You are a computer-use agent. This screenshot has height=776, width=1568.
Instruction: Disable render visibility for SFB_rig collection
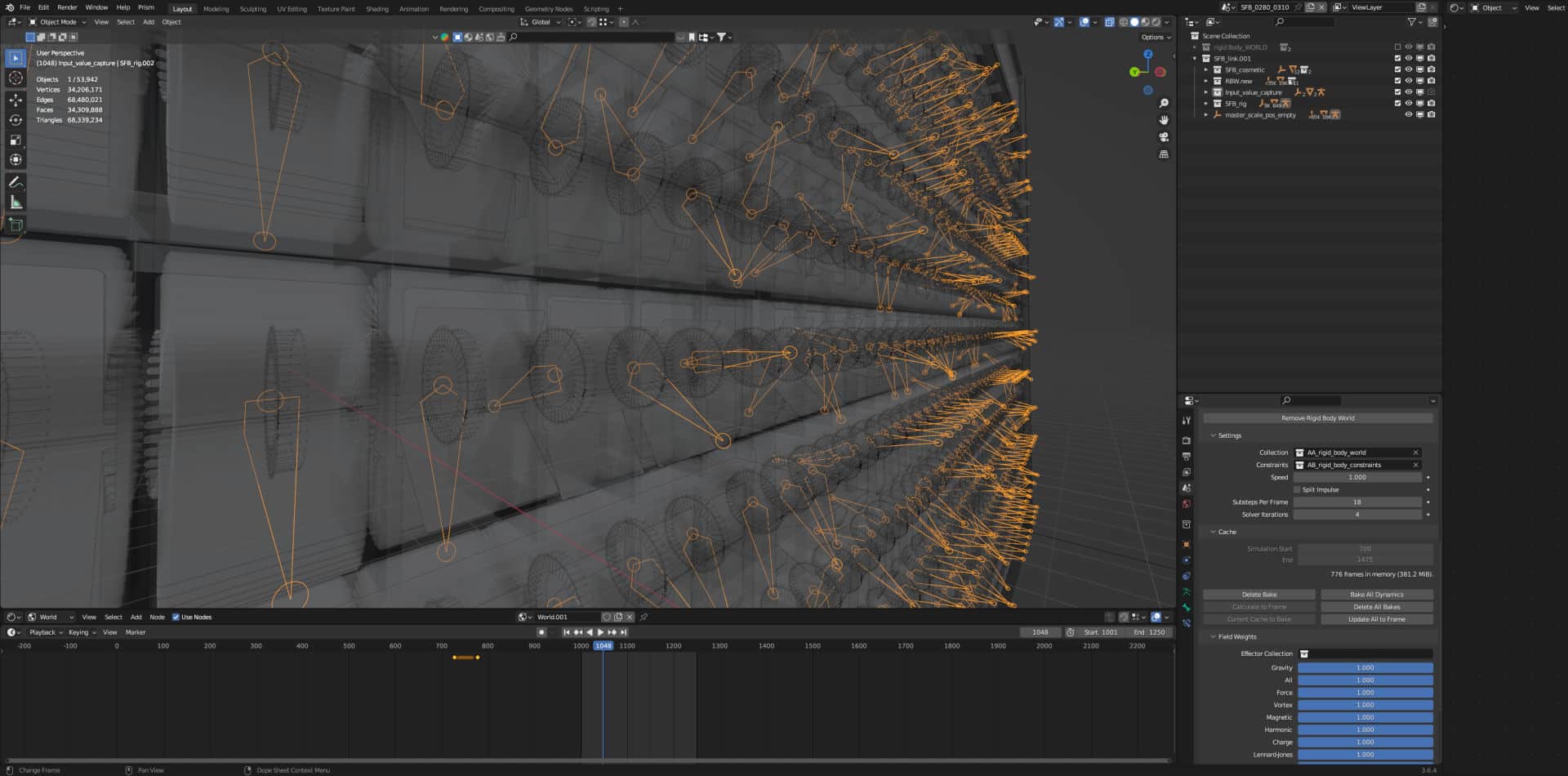click(1430, 104)
